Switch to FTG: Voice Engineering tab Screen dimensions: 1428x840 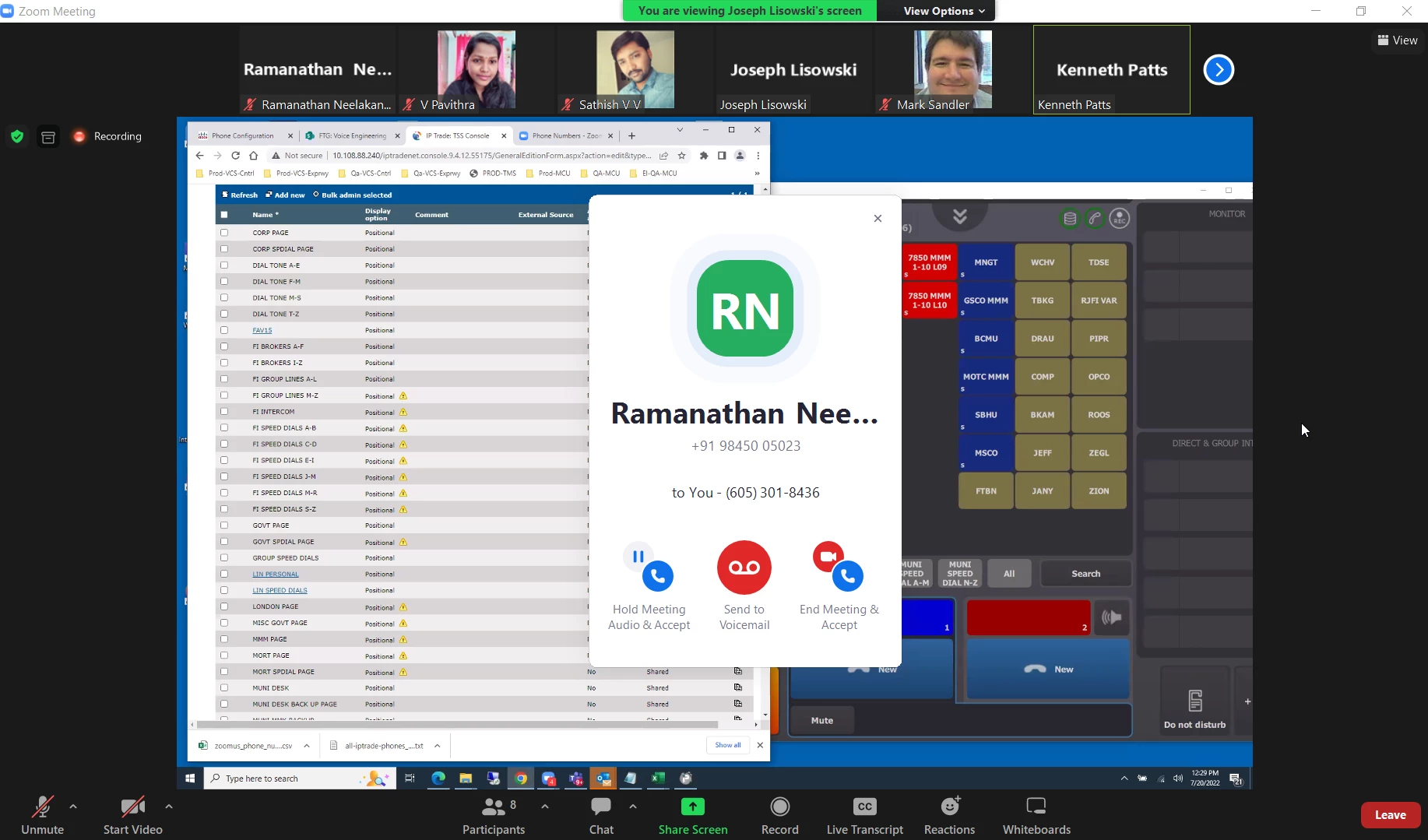click(352, 135)
